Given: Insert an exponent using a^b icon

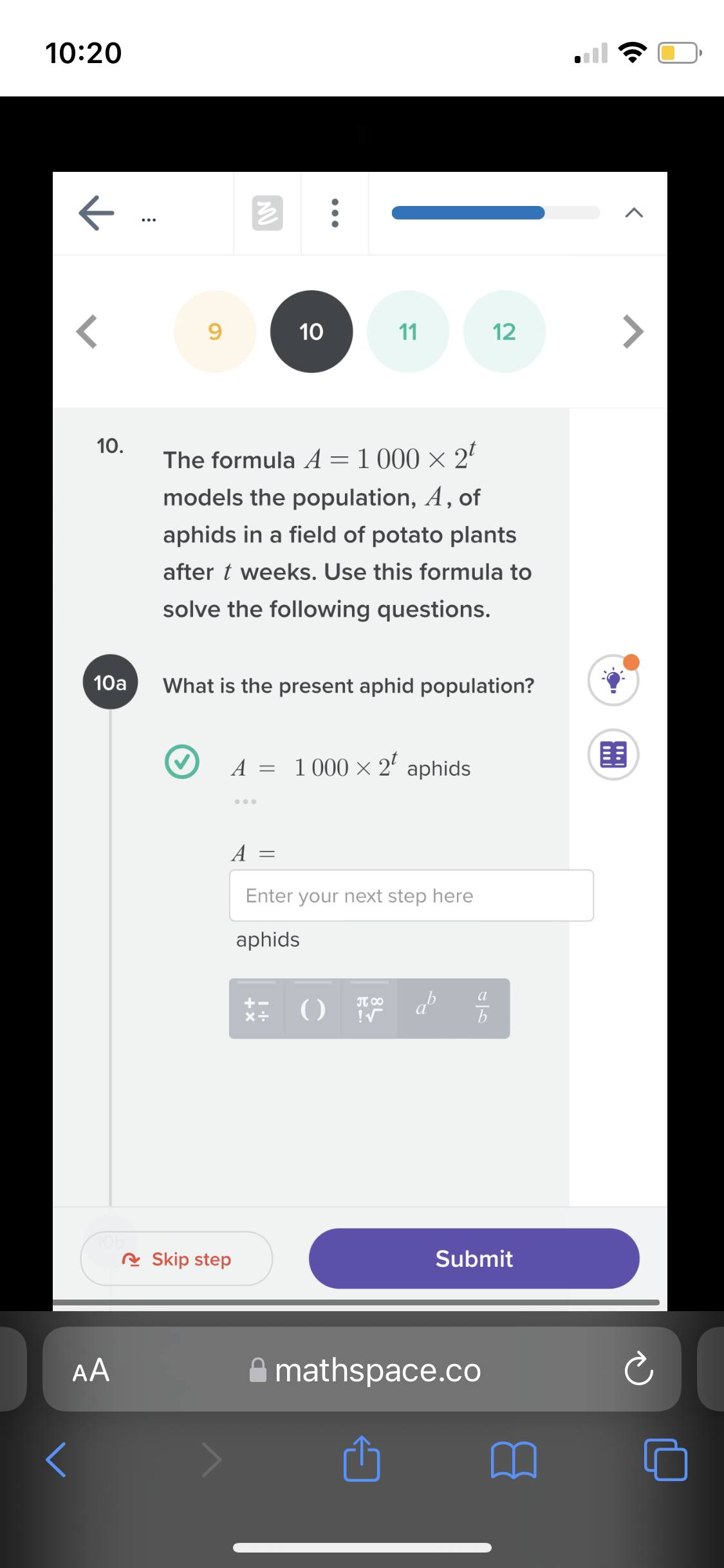Looking at the screenshot, I should point(425,1009).
